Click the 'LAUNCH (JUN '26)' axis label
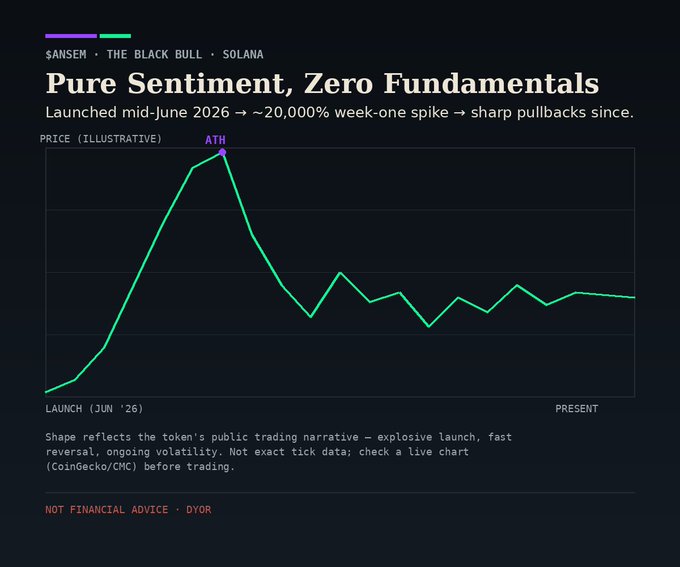Image resolution: width=680 pixels, height=567 pixels. (x=94, y=409)
